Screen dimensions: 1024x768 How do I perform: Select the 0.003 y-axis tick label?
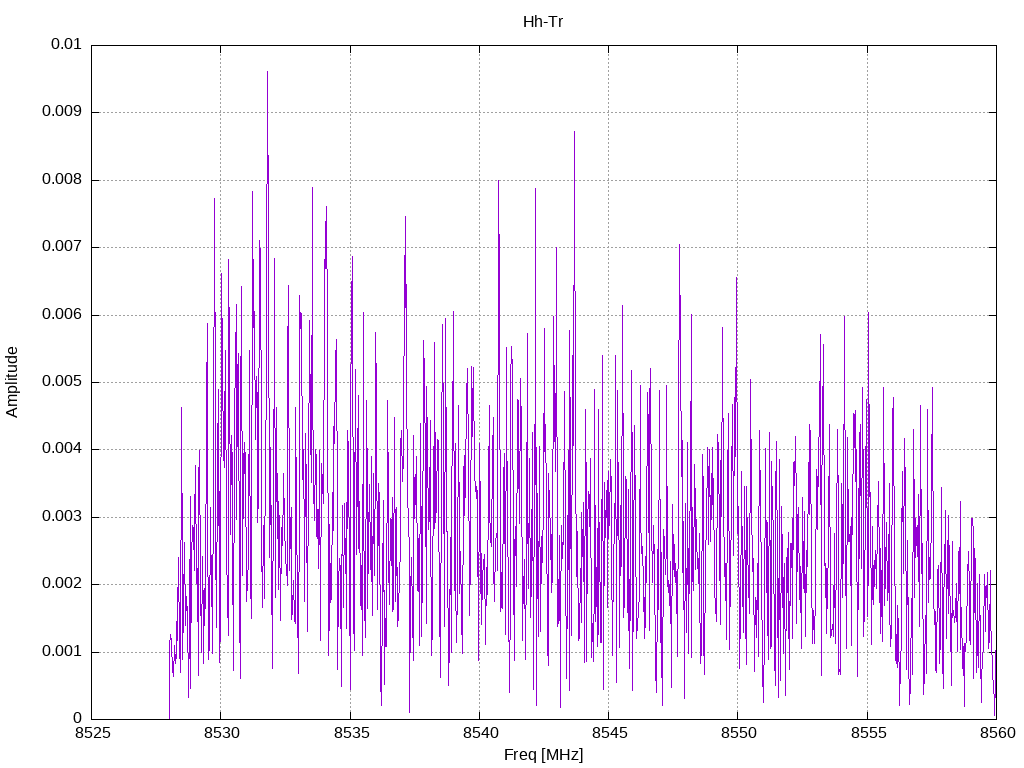coord(62,517)
